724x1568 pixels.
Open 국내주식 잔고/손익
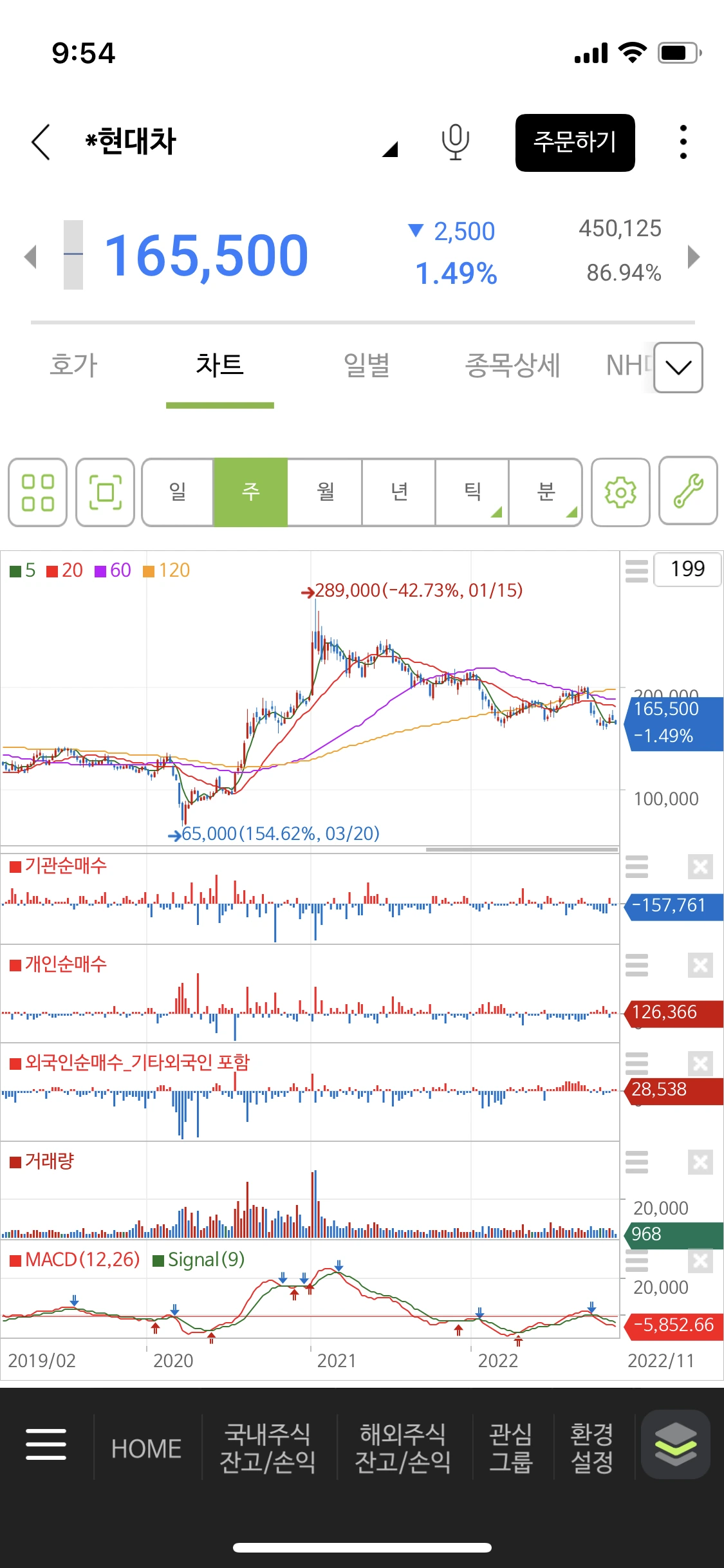click(x=268, y=1448)
